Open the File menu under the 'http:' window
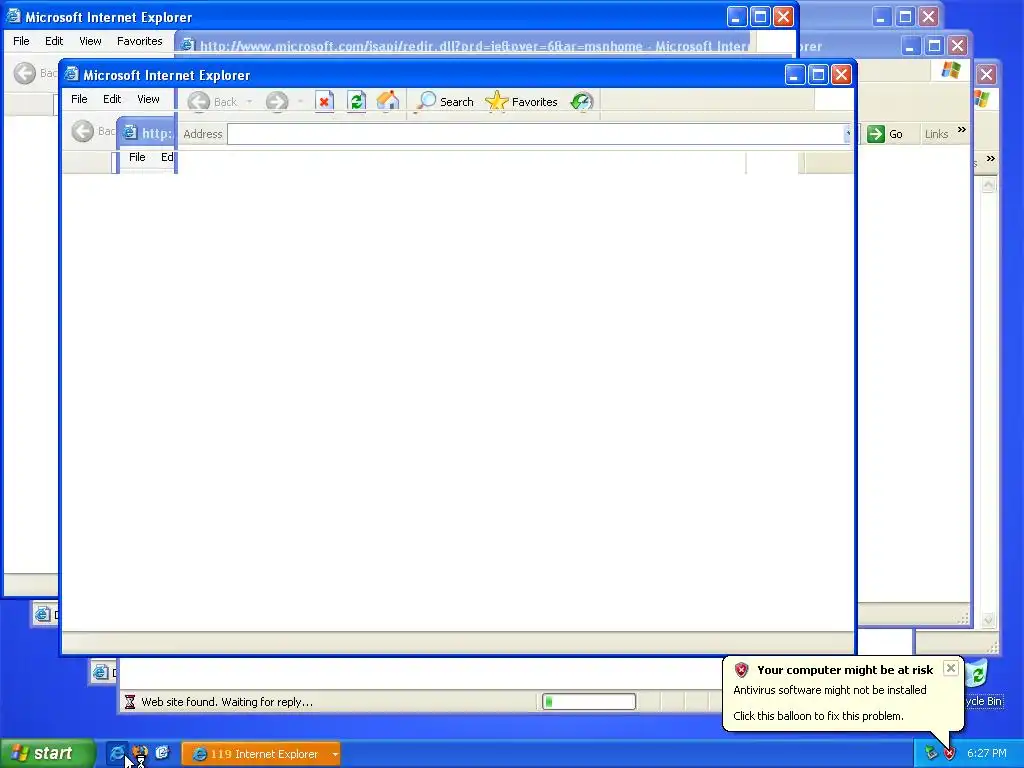 137,157
